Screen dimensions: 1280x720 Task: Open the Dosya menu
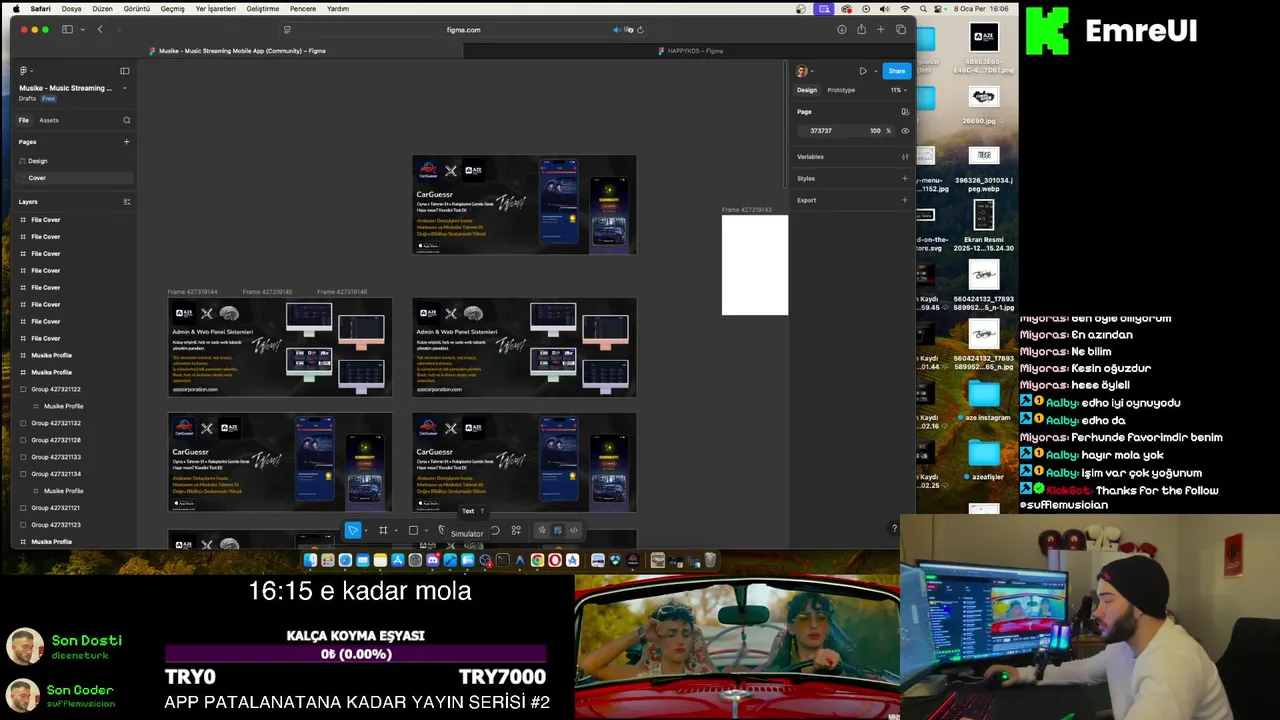[x=72, y=8]
